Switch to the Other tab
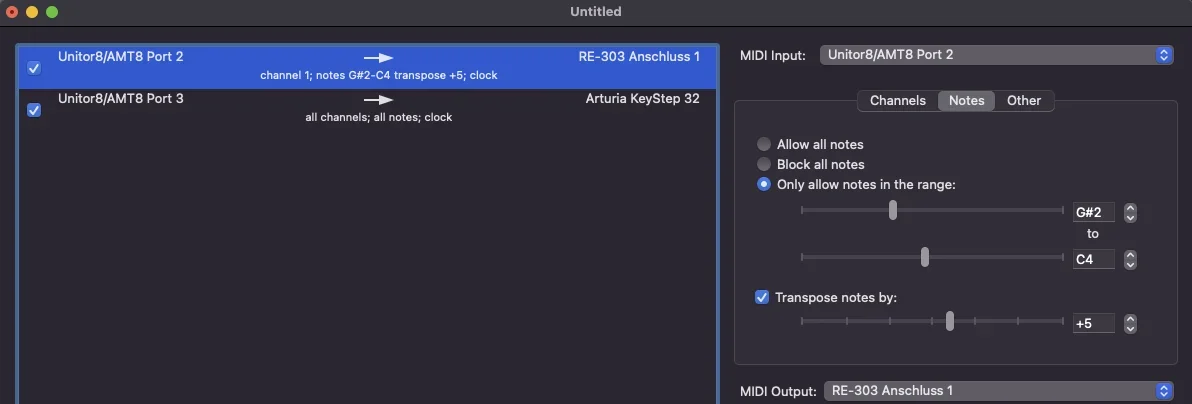1192x404 pixels. coord(1024,100)
